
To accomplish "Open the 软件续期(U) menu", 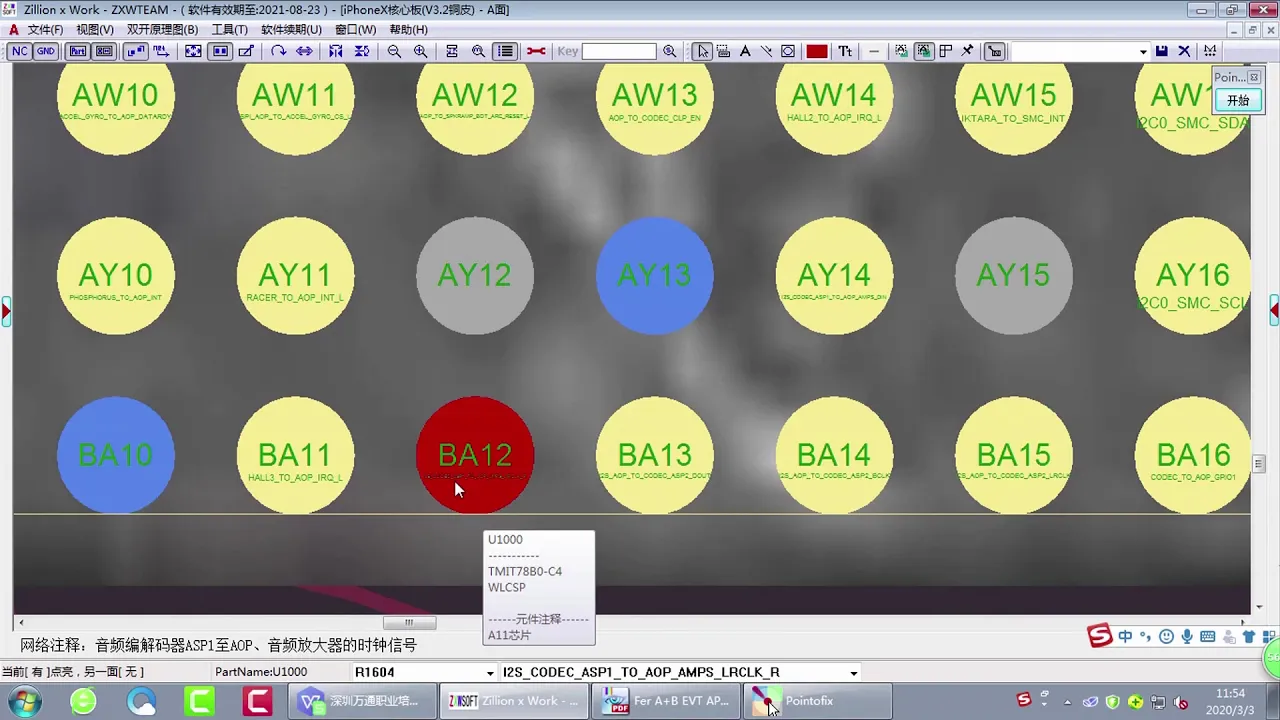I will click(x=291, y=29).
